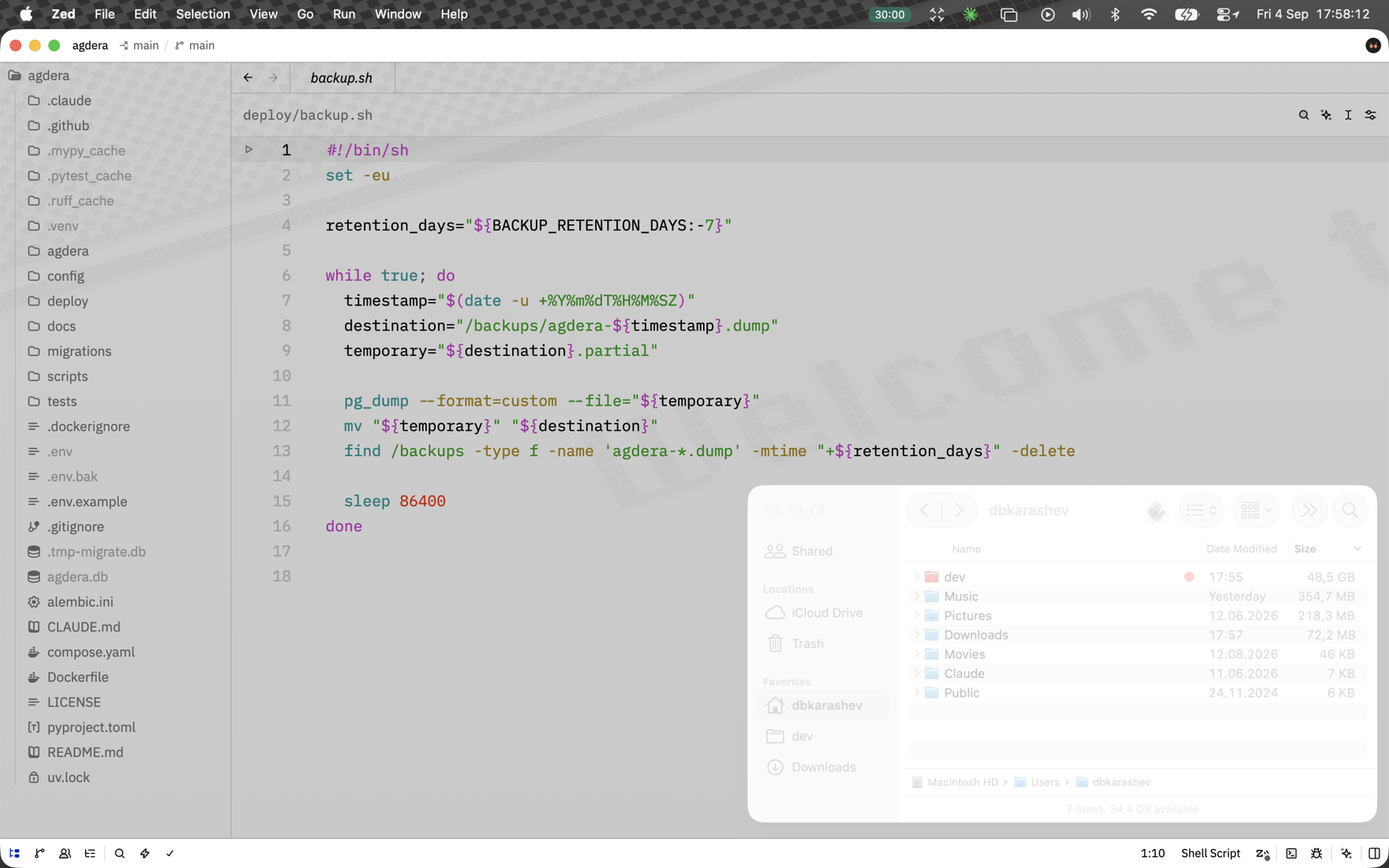The image size is (1389, 868).
Task: Select the backup.sh tab
Action: point(342,77)
